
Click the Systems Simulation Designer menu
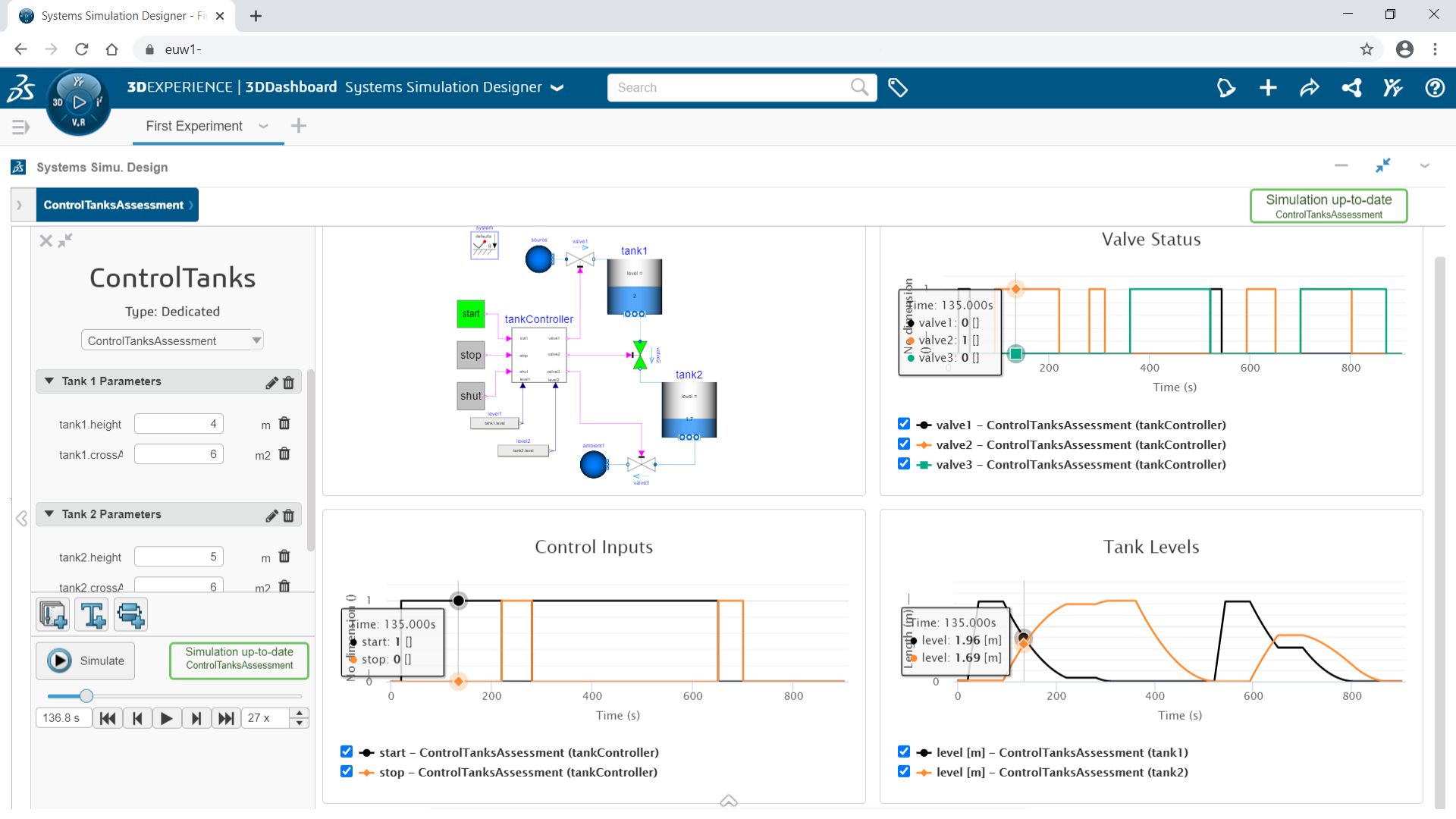click(558, 88)
